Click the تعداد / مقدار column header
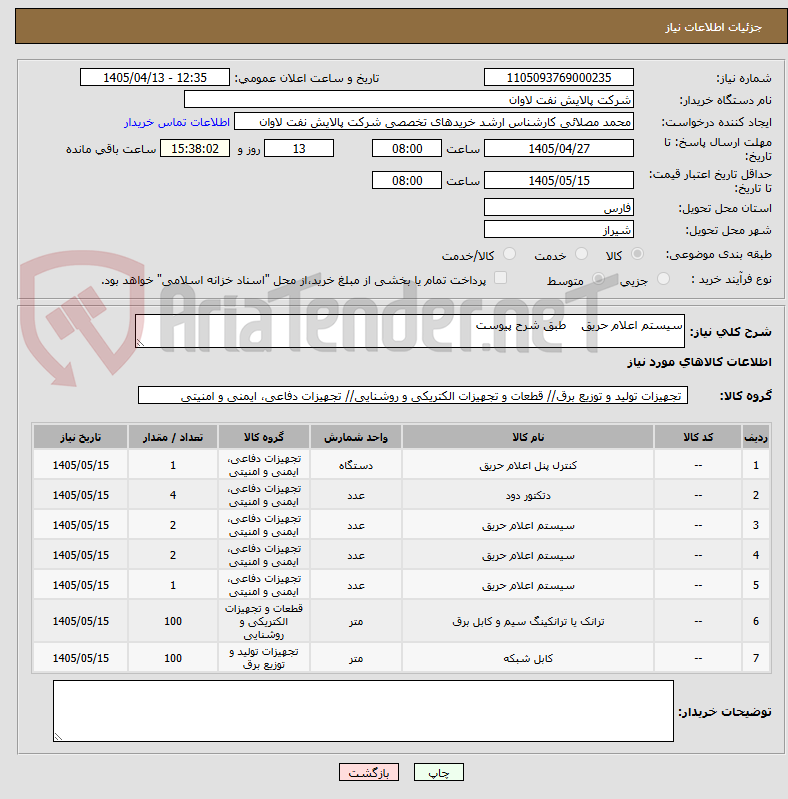The width and height of the screenshot is (788, 799). 173,437
